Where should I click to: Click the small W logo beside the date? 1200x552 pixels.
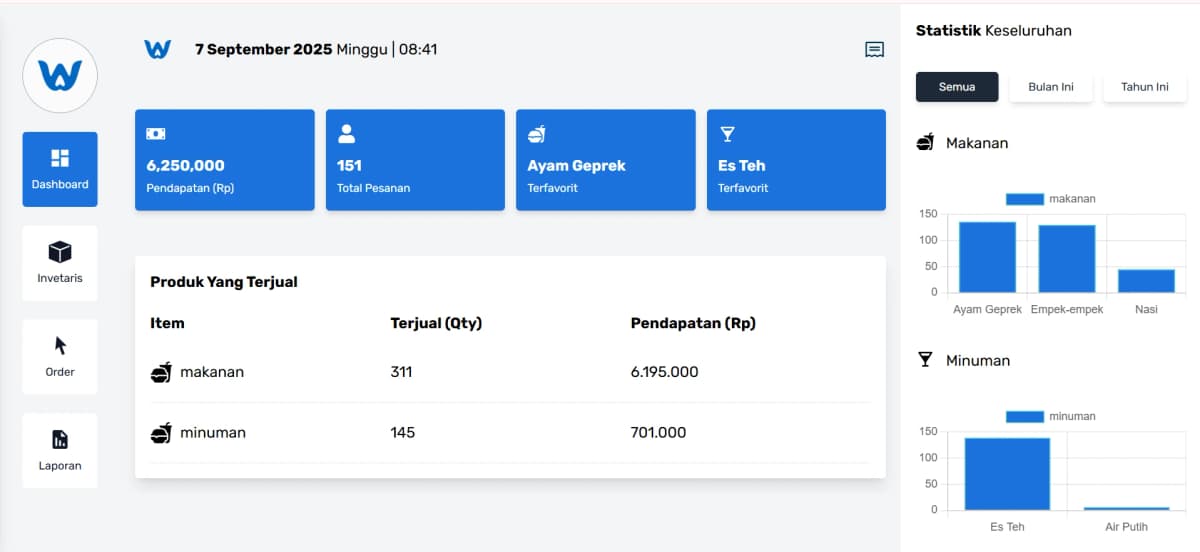point(157,49)
